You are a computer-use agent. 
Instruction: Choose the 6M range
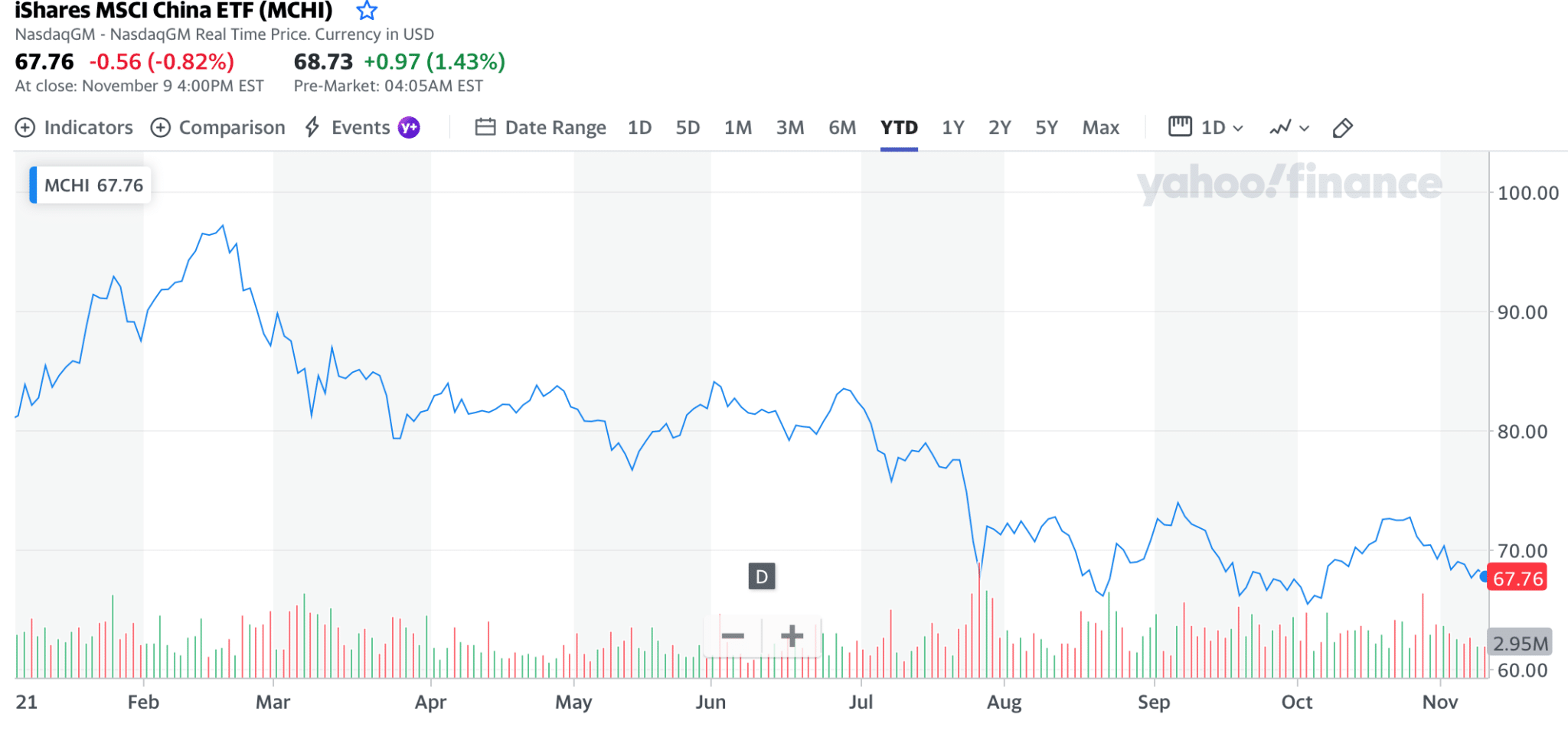(842, 128)
